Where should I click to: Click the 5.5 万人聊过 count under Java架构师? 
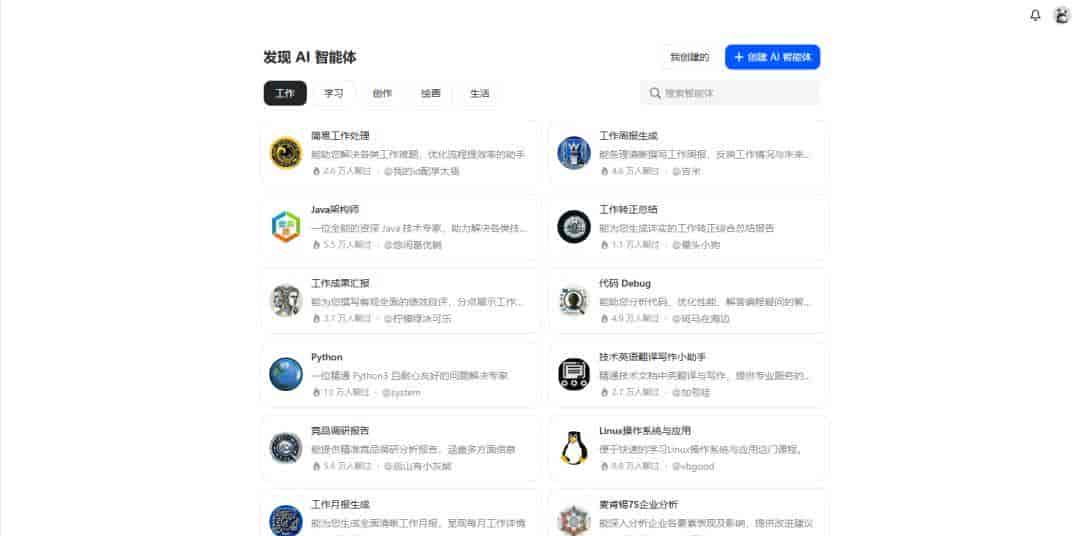coord(347,245)
